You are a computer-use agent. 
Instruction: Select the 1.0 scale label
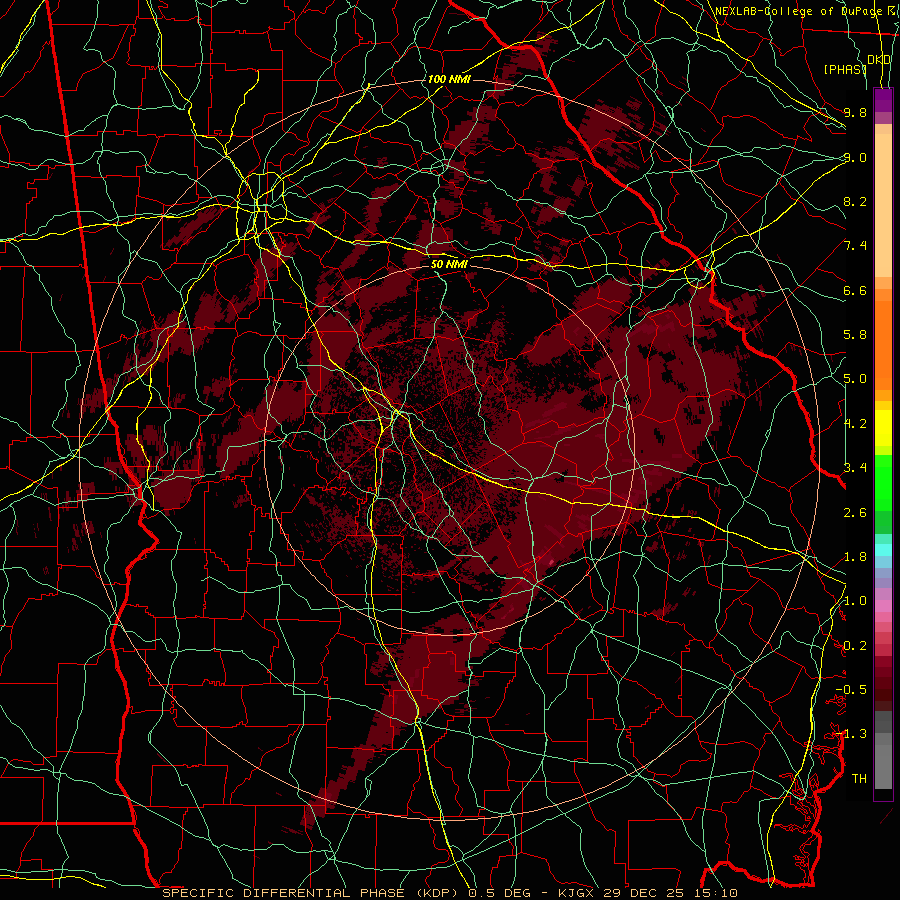855,601
